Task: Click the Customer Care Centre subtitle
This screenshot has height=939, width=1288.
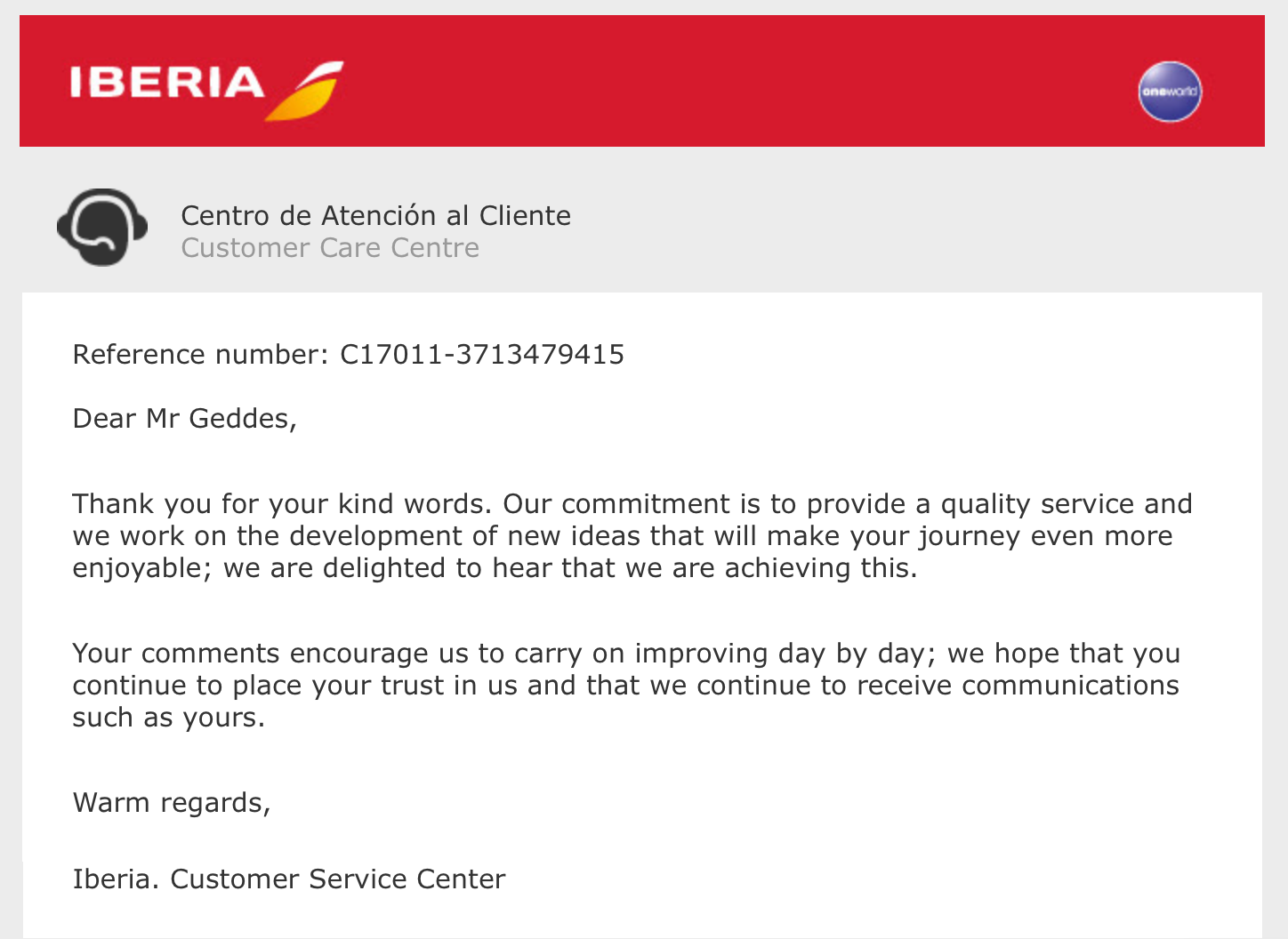Action: pos(330,247)
